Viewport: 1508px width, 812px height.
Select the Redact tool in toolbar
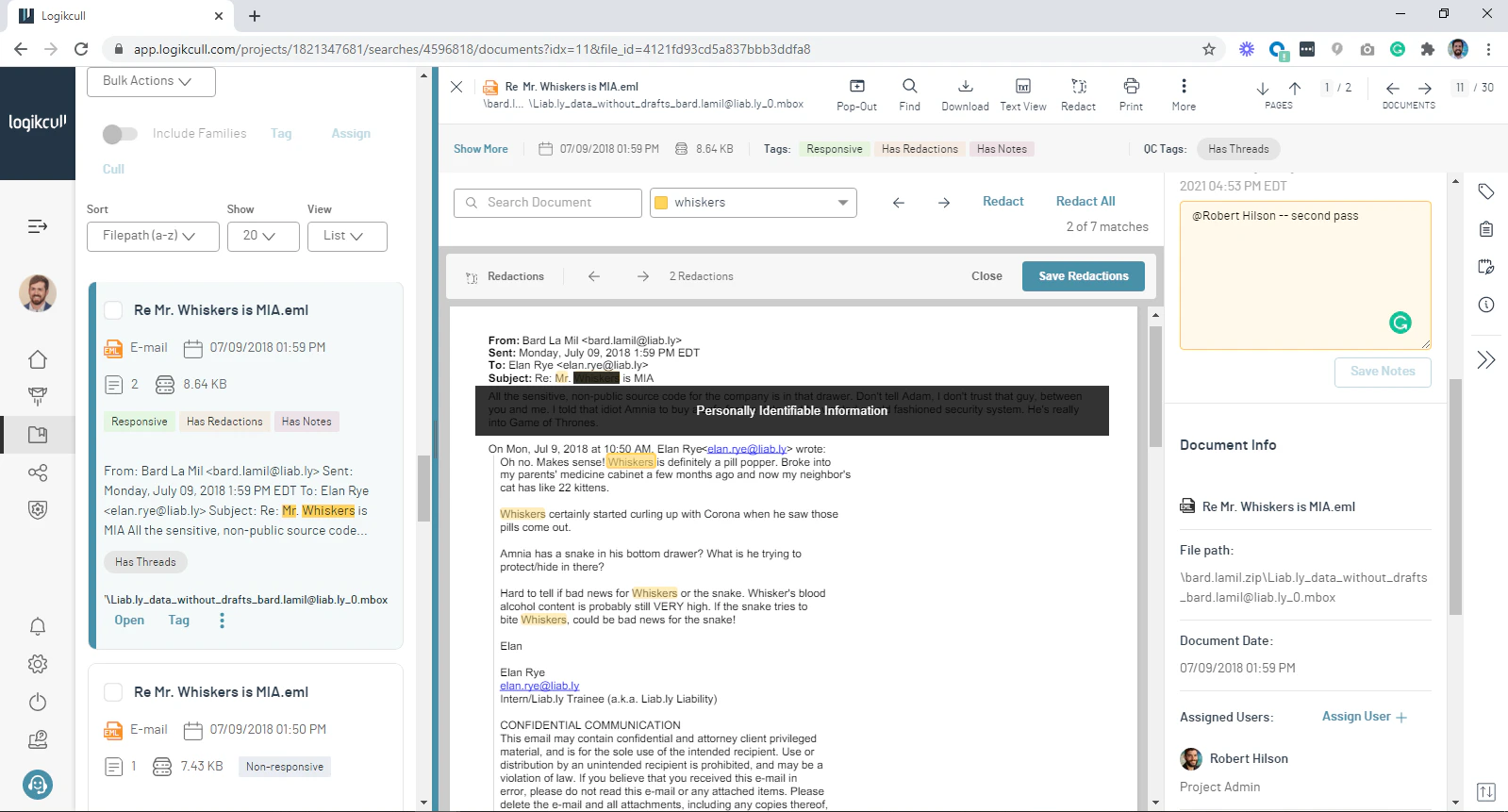(x=1078, y=94)
